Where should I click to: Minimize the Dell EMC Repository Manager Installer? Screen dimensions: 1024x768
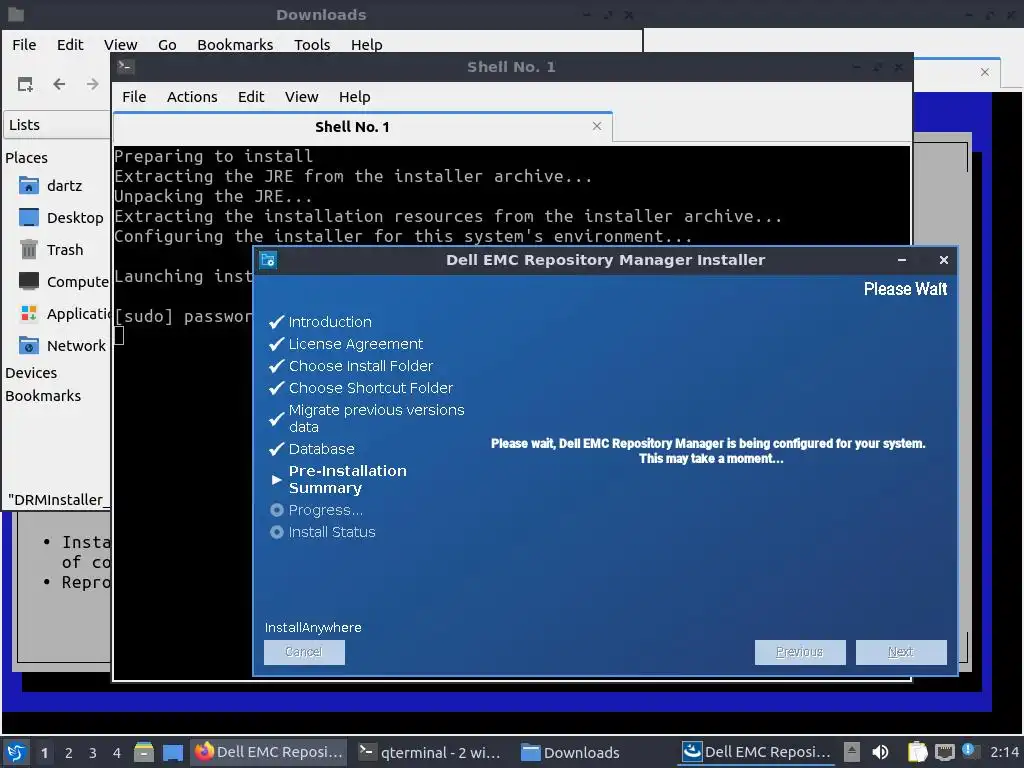pos(902,260)
